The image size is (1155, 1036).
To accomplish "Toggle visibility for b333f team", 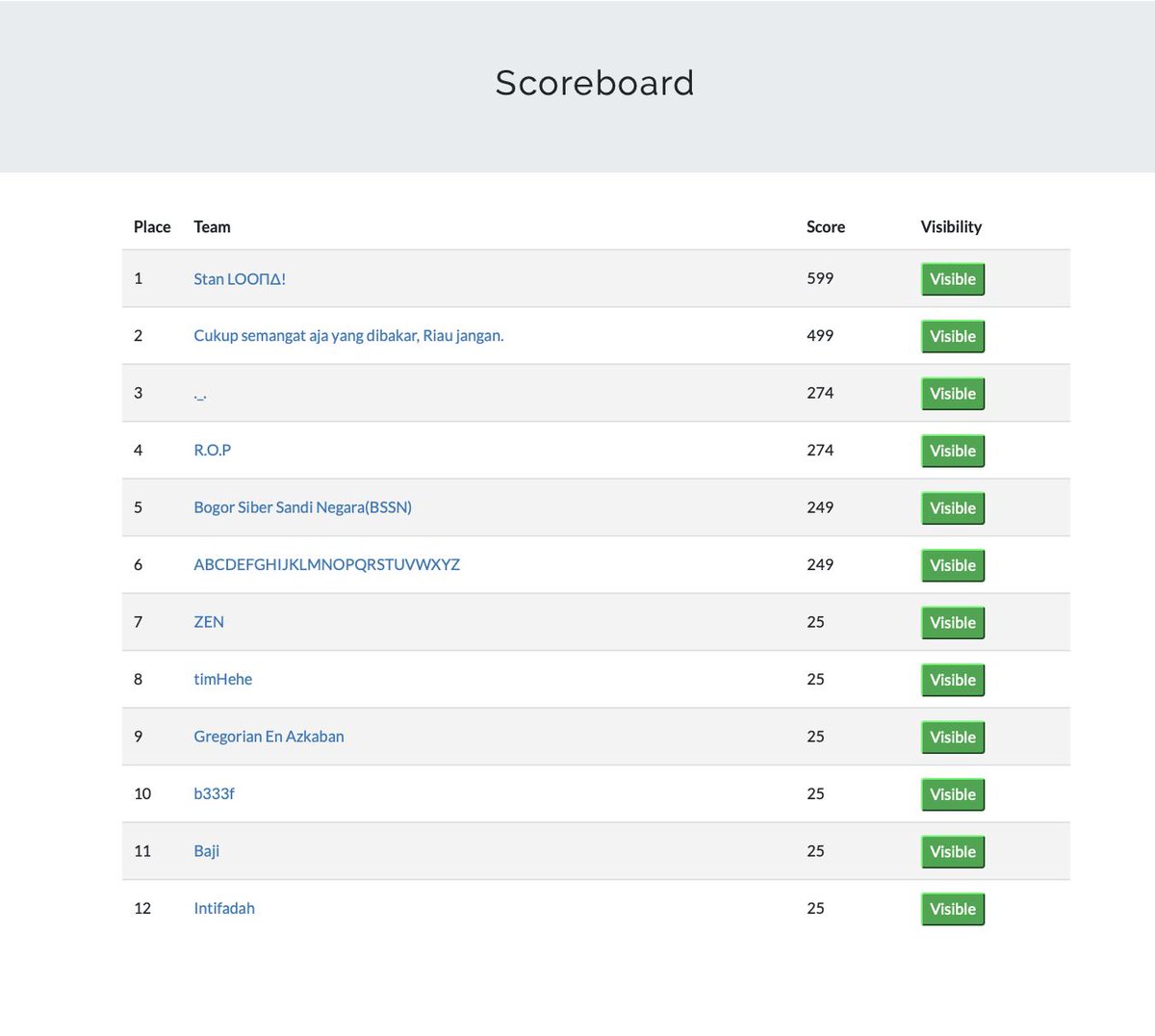I will tap(953, 794).
